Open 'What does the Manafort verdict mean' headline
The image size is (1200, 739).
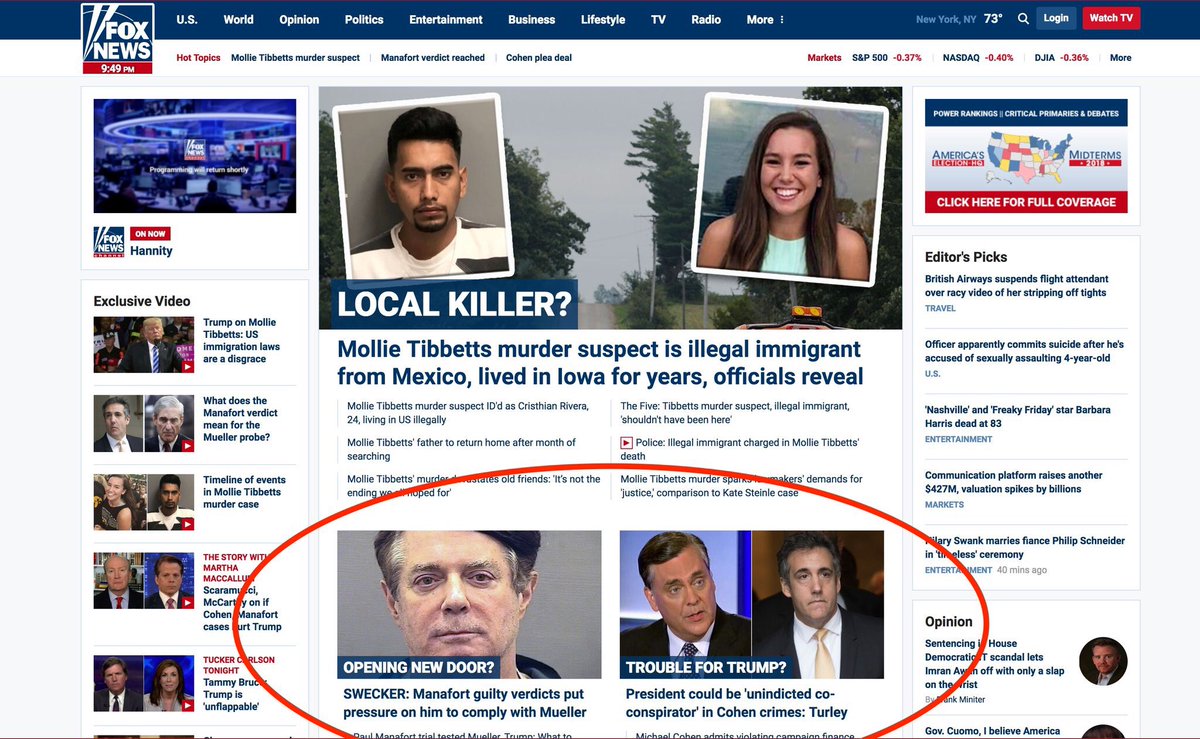tap(240, 419)
